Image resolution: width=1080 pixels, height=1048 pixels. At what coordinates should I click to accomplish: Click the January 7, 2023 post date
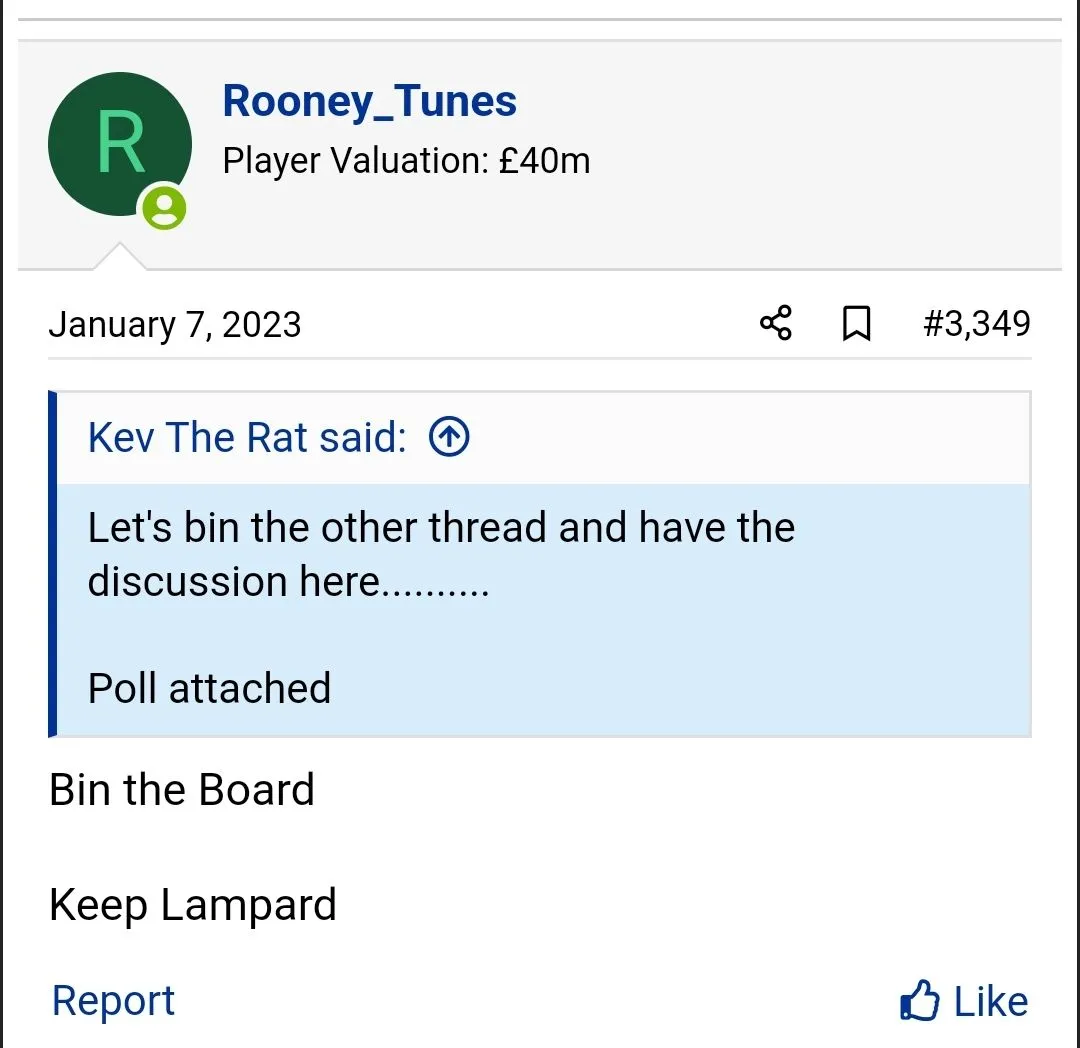pos(175,325)
